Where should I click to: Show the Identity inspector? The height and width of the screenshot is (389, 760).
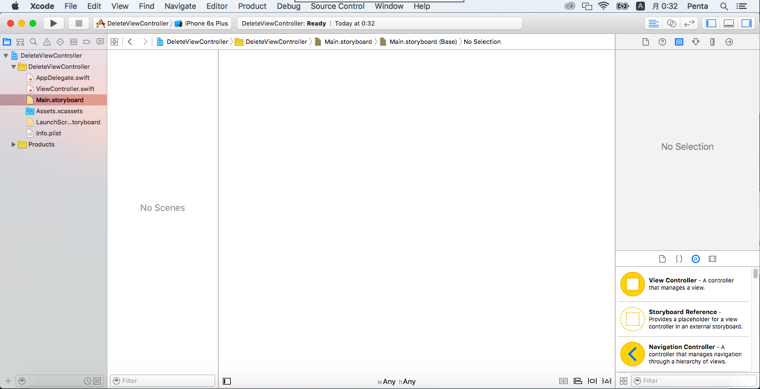click(679, 42)
